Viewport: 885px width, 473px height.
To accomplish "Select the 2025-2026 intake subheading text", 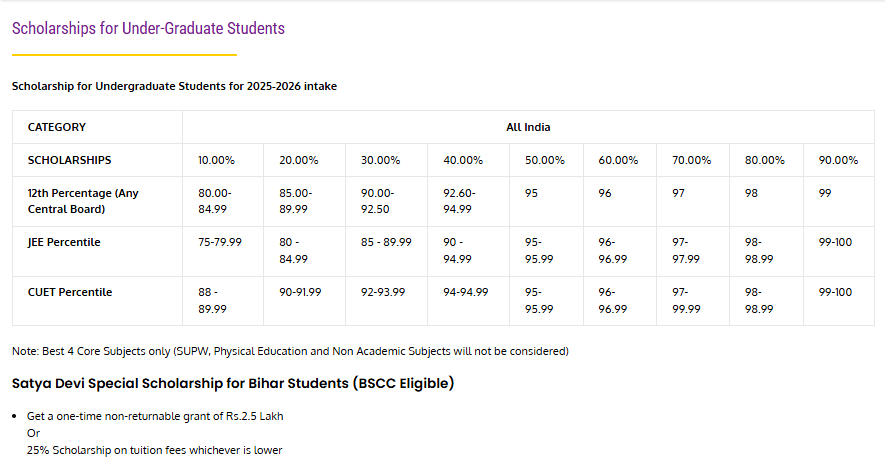I will click(174, 86).
